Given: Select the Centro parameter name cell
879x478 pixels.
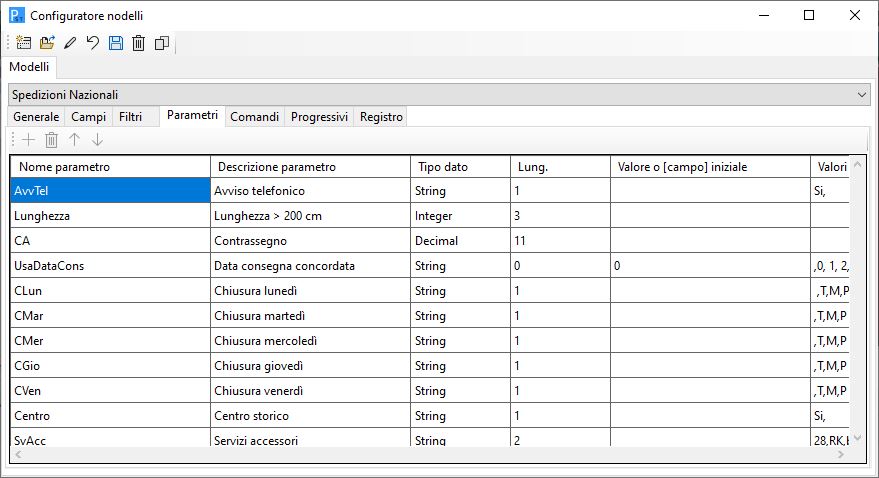Looking at the screenshot, I should pyautogui.click(x=110, y=415).
